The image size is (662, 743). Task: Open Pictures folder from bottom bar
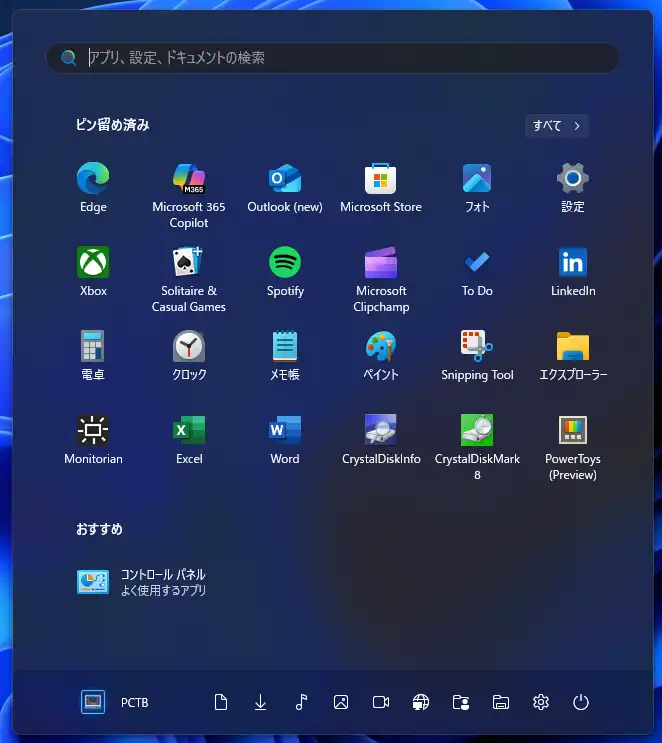[x=341, y=702]
